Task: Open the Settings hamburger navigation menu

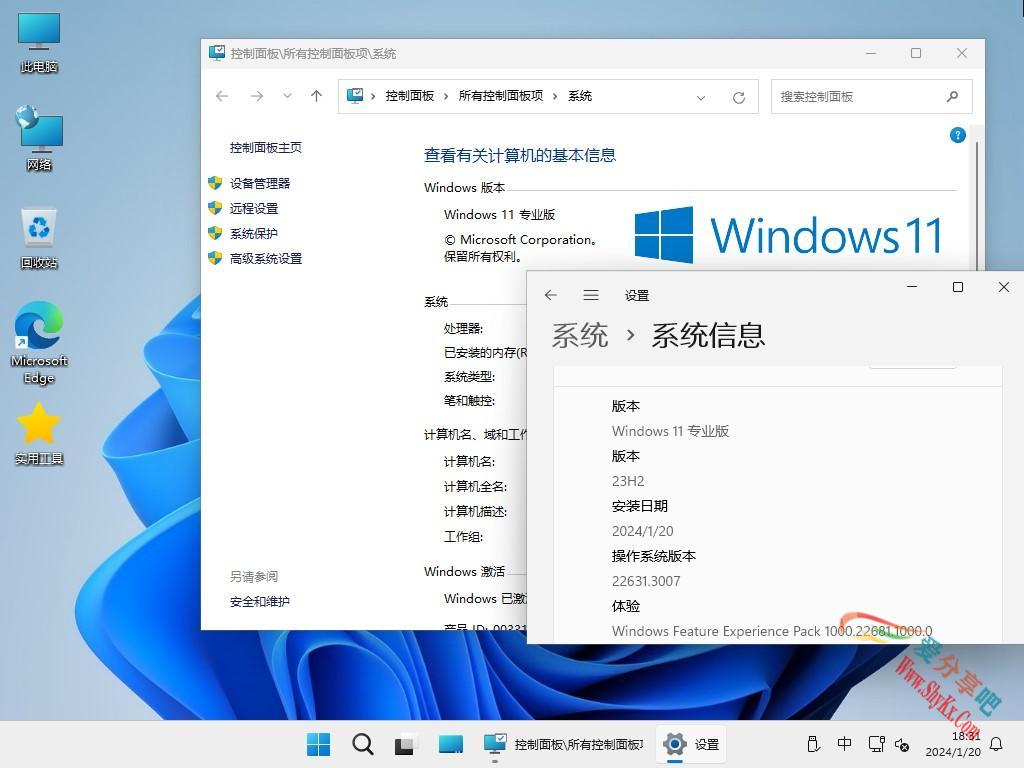Action: (x=590, y=295)
